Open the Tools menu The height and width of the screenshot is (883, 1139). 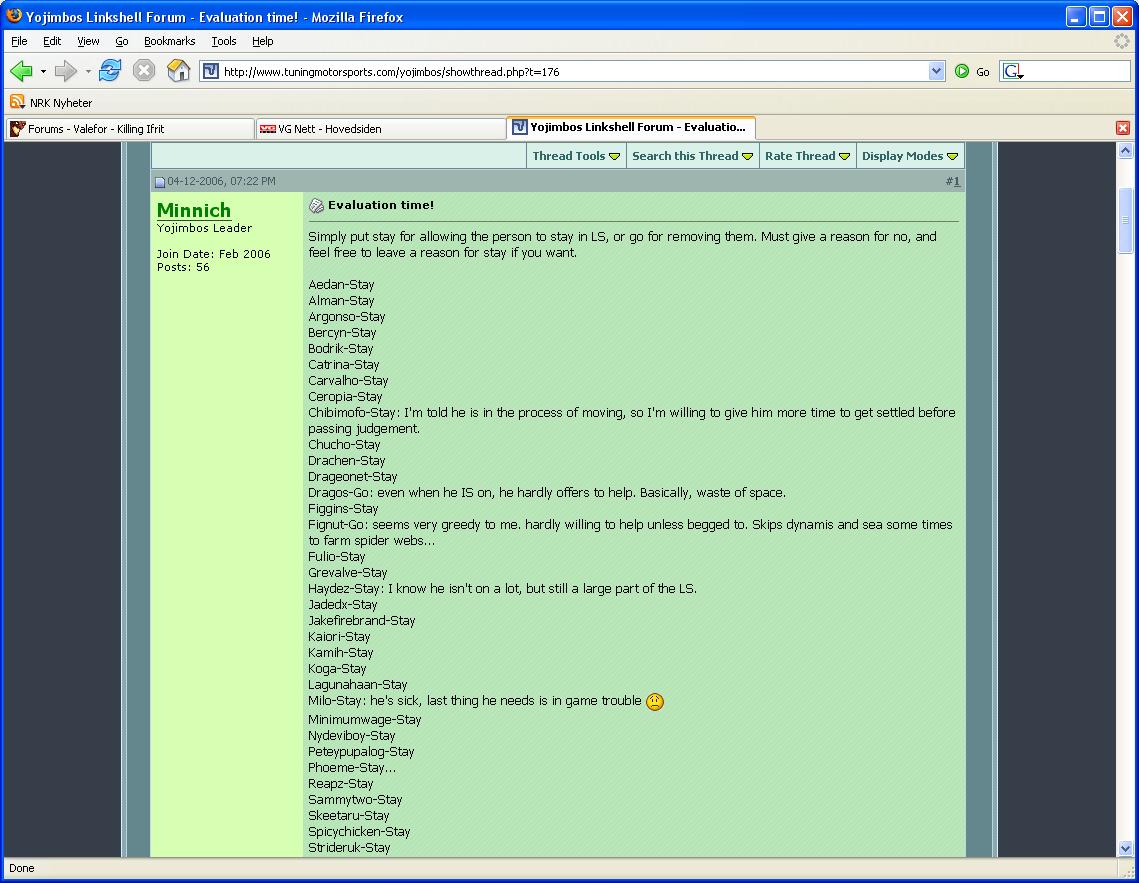click(223, 41)
